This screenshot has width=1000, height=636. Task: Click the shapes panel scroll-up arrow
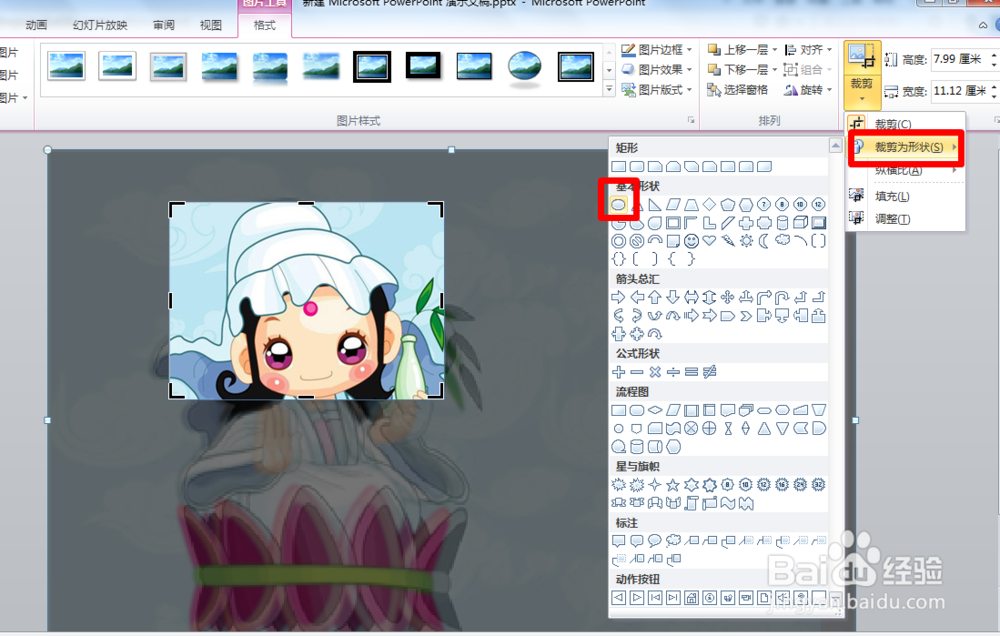835,146
